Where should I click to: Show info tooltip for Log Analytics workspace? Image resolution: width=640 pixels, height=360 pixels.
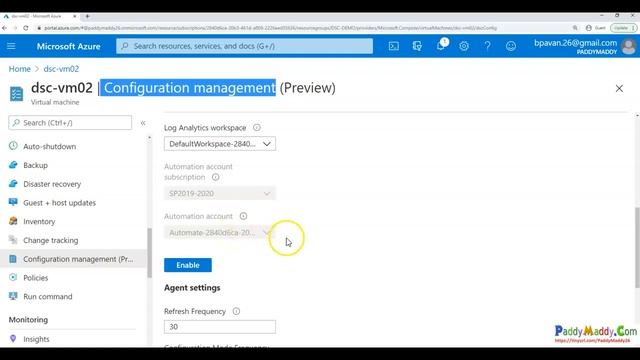[x=256, y=128]
